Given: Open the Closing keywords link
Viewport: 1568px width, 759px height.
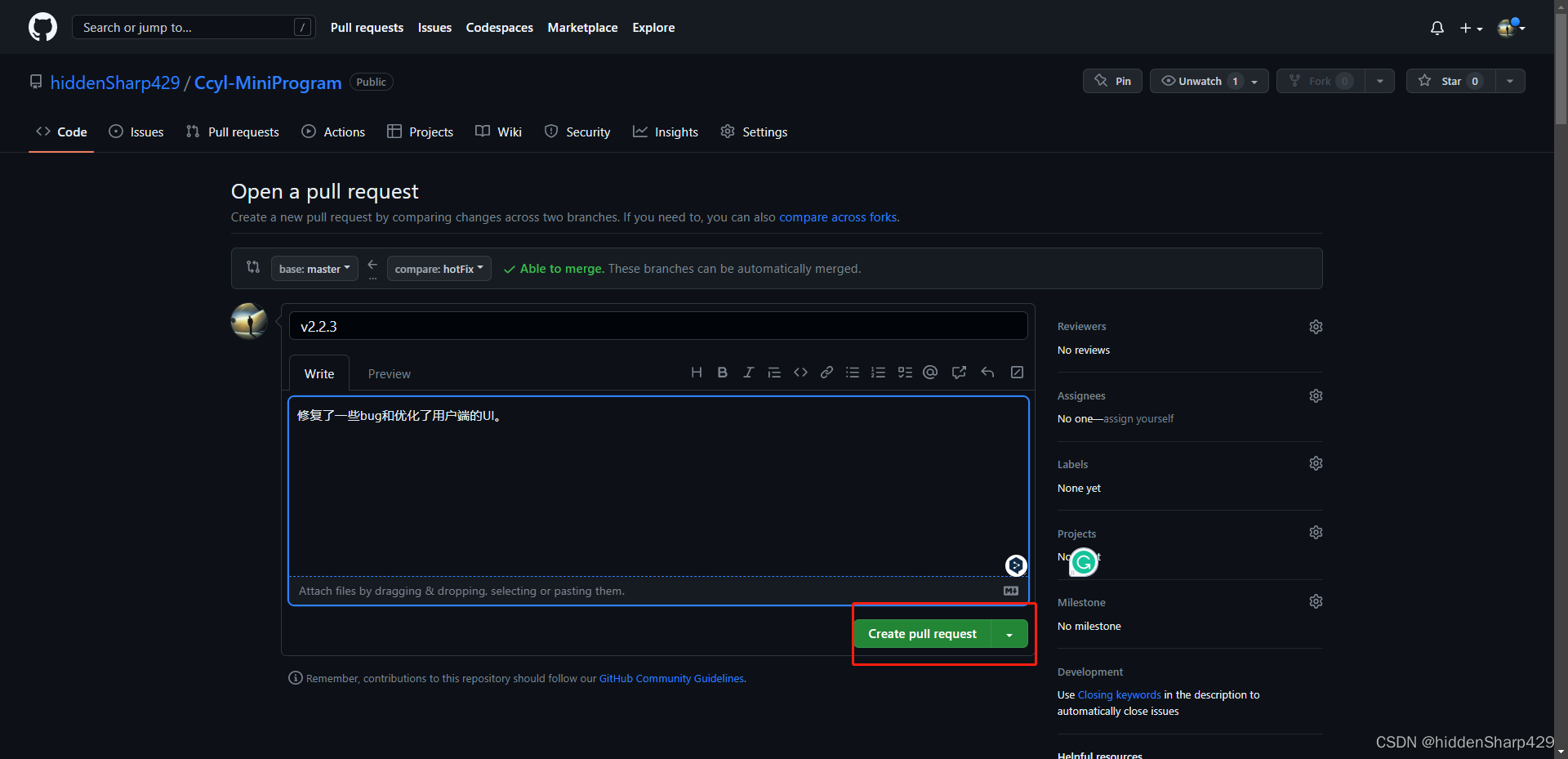Looking at the screenshot, I should point(1119,694).
